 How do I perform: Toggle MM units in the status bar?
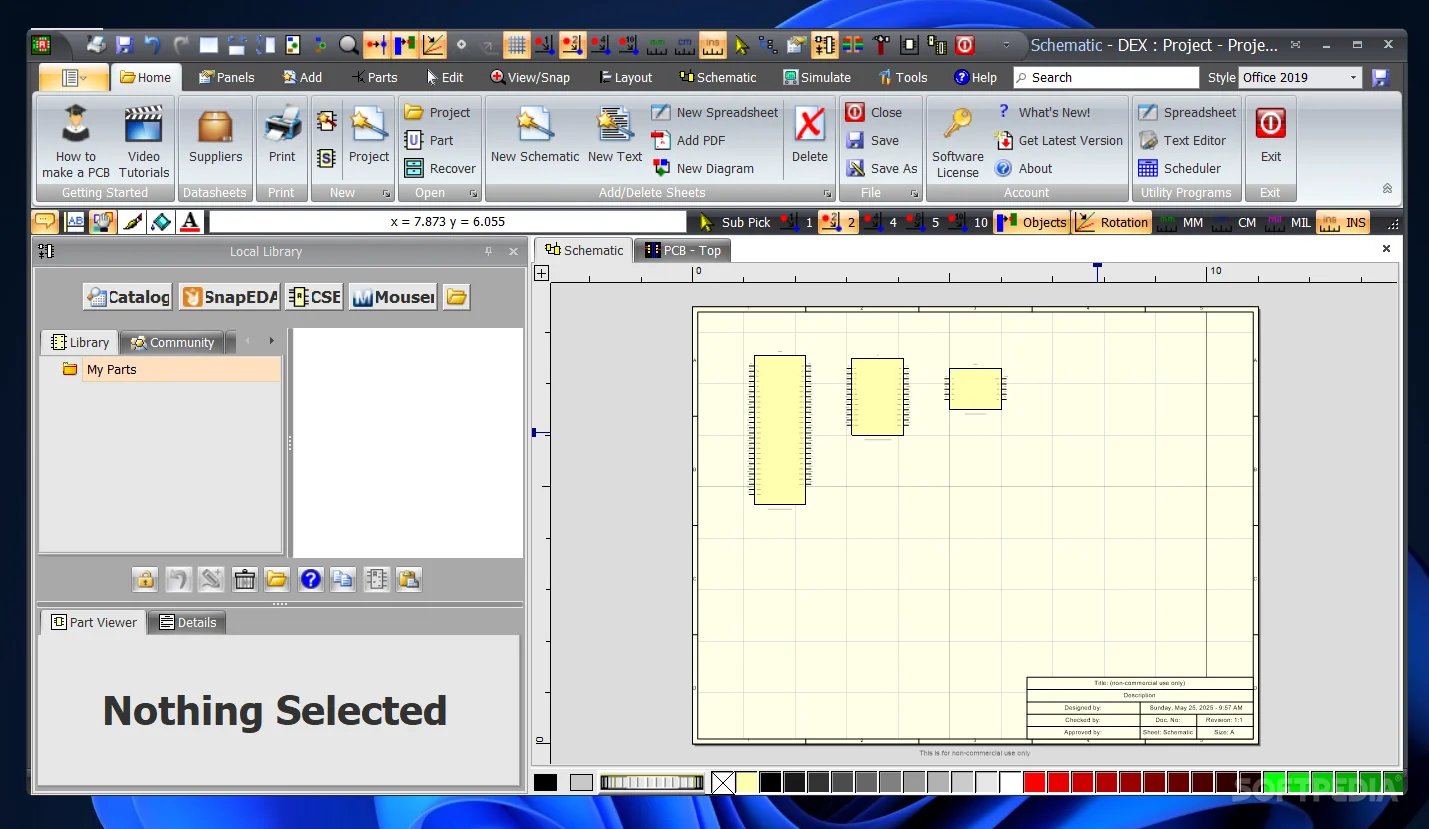point(1196,222)
